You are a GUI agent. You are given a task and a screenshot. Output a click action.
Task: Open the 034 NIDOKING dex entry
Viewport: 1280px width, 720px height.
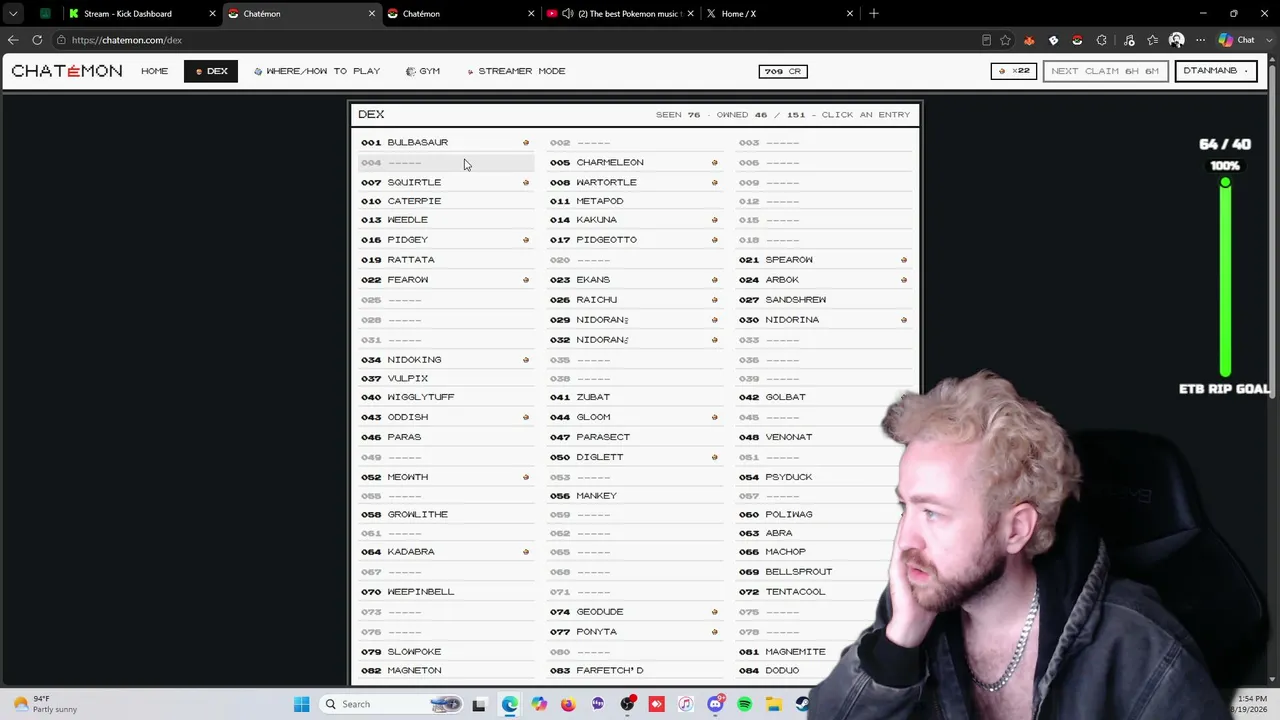click(446, 360)
